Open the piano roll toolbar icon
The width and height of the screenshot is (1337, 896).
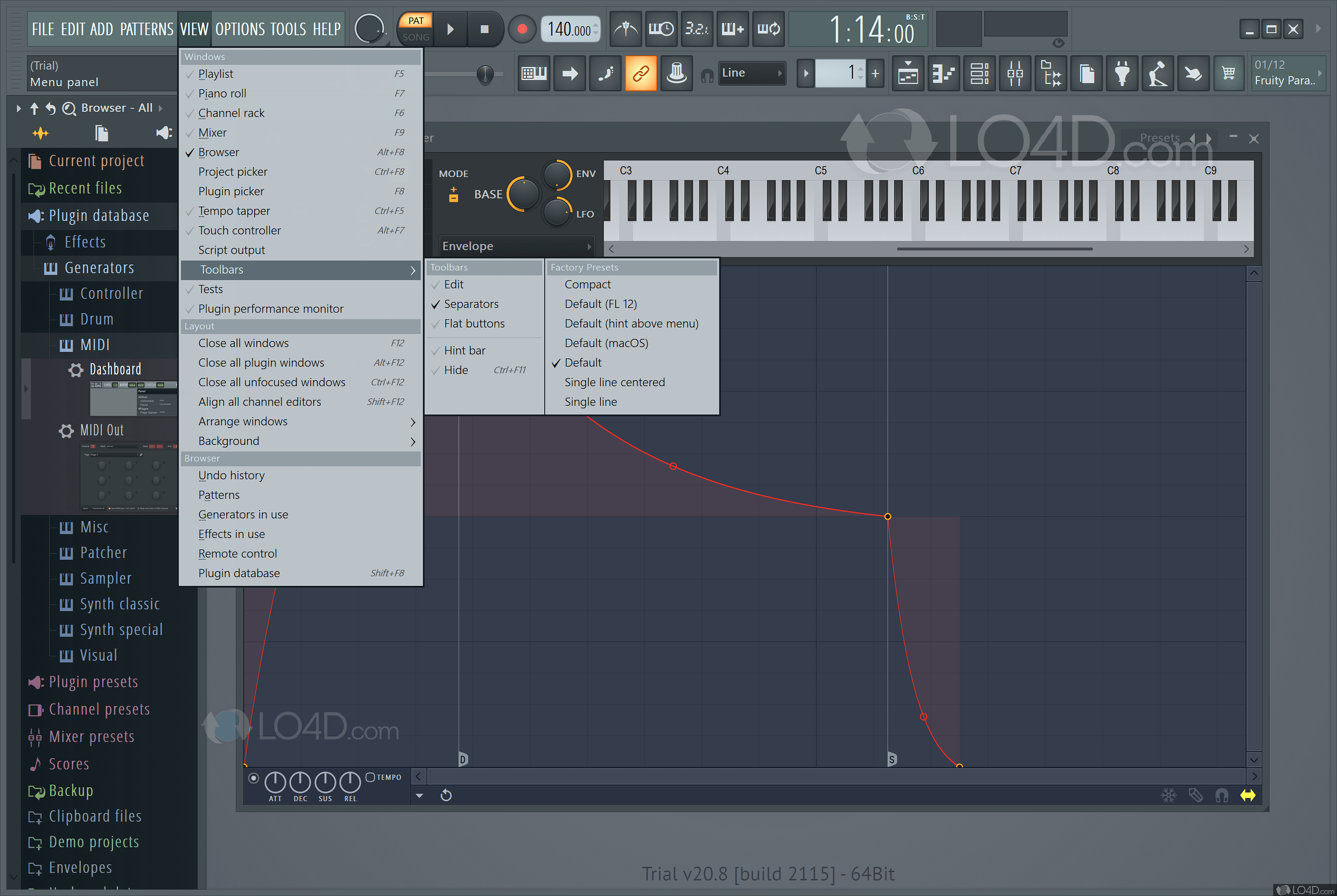[x=944, y=73]
